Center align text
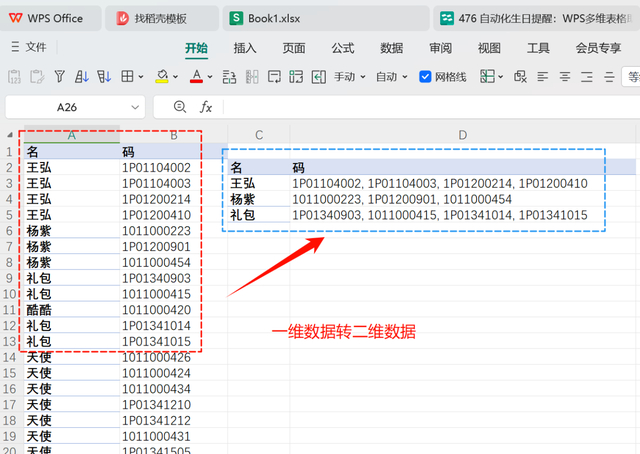The image size is (640, 454). [565, 76]
